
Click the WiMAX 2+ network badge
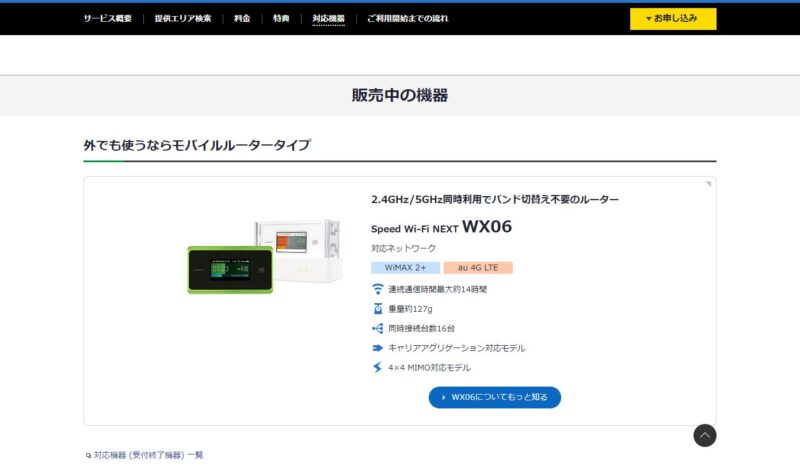(x=406, y=267)
